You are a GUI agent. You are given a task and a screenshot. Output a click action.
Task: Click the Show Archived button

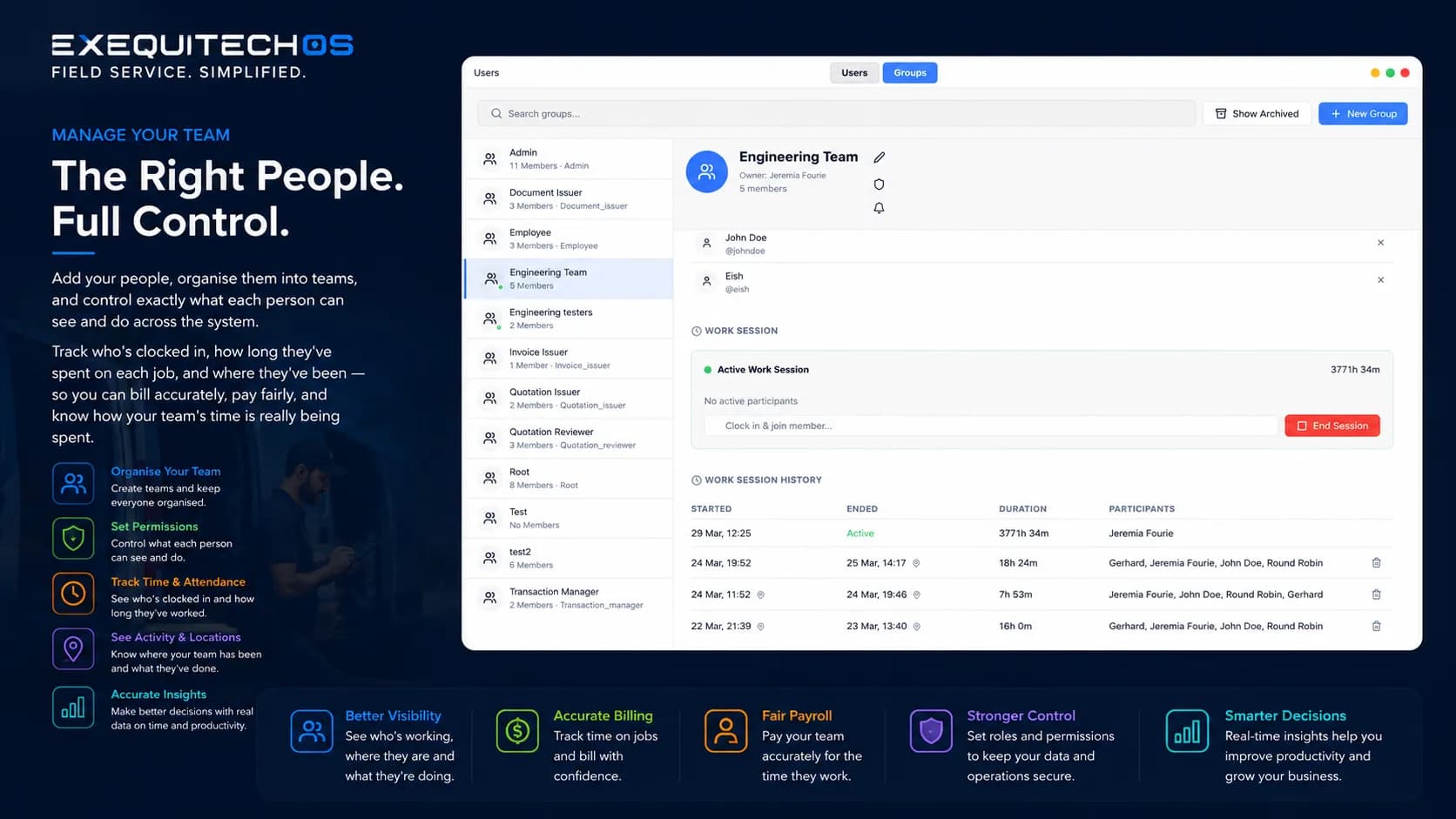pos(1257,113)
